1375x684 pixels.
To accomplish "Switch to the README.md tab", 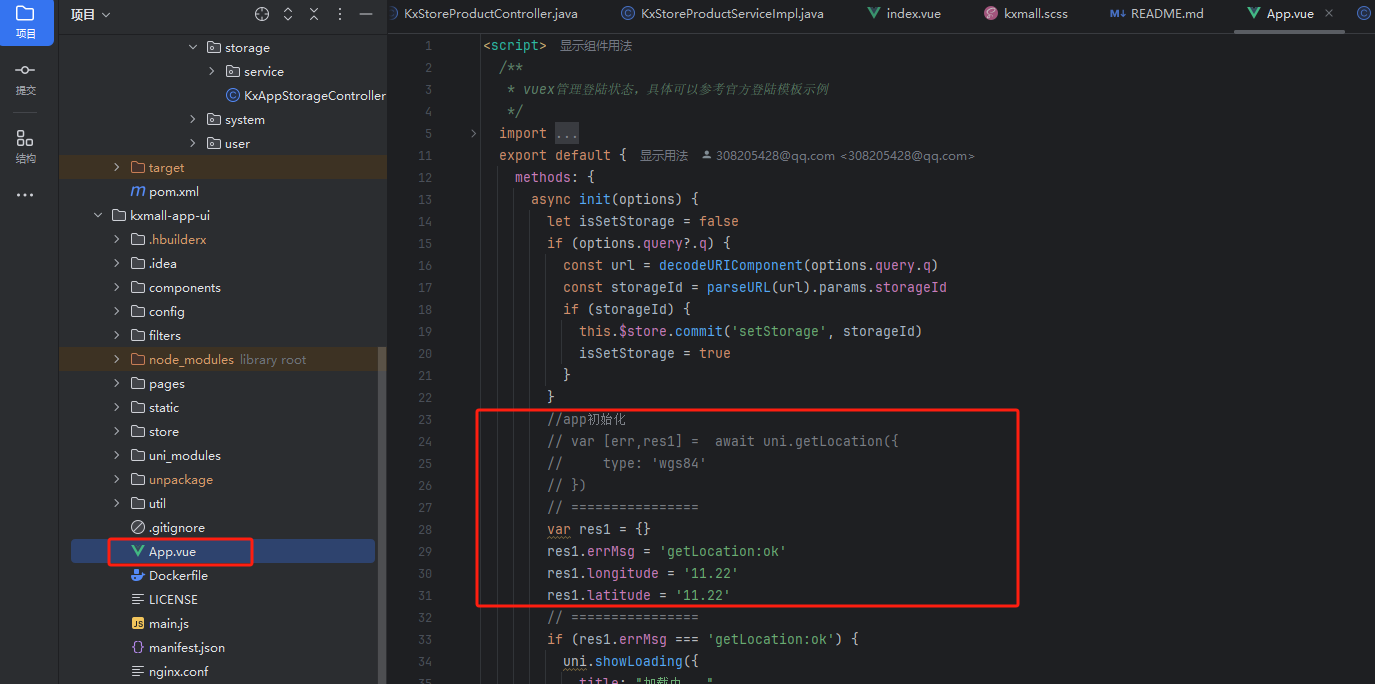I will [x=1156, y=14].
